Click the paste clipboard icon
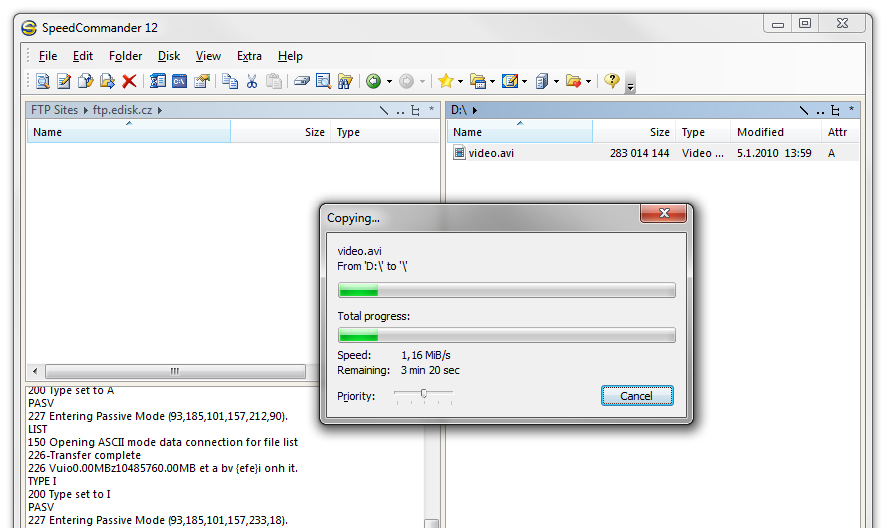888x529 pixels. click(x=273, y=82)
